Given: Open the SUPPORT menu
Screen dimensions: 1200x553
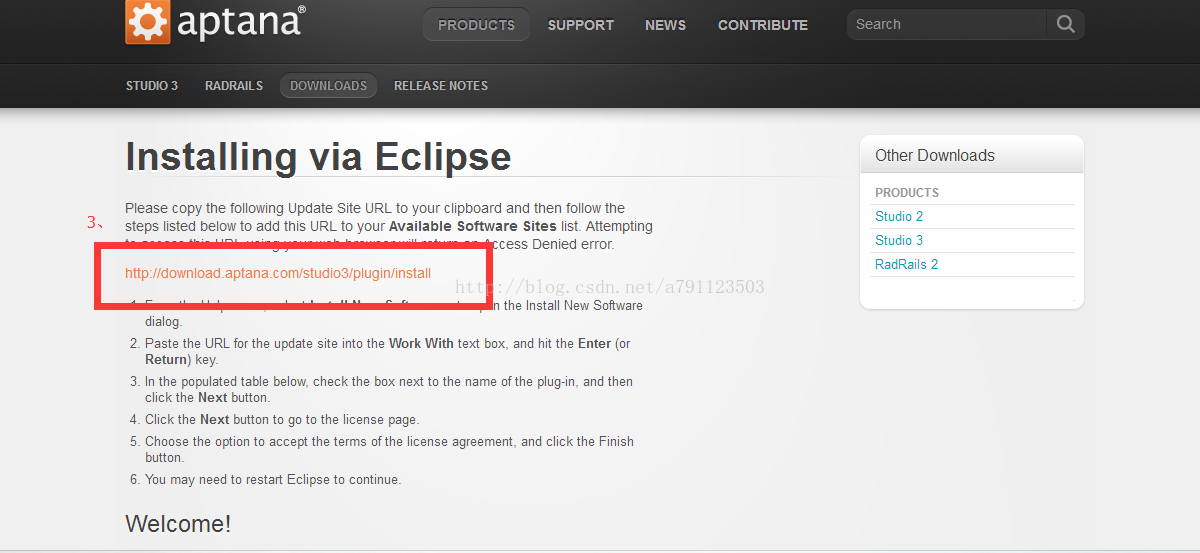Looking at the screenshot, I should click(581, 25).
